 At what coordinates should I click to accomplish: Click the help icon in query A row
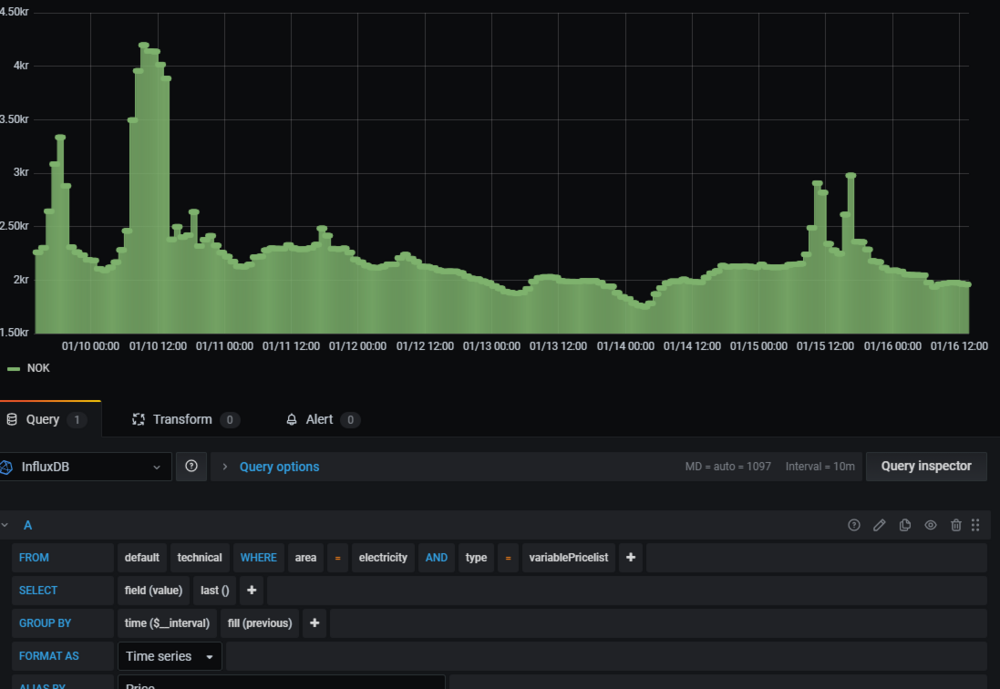[854, 525]
